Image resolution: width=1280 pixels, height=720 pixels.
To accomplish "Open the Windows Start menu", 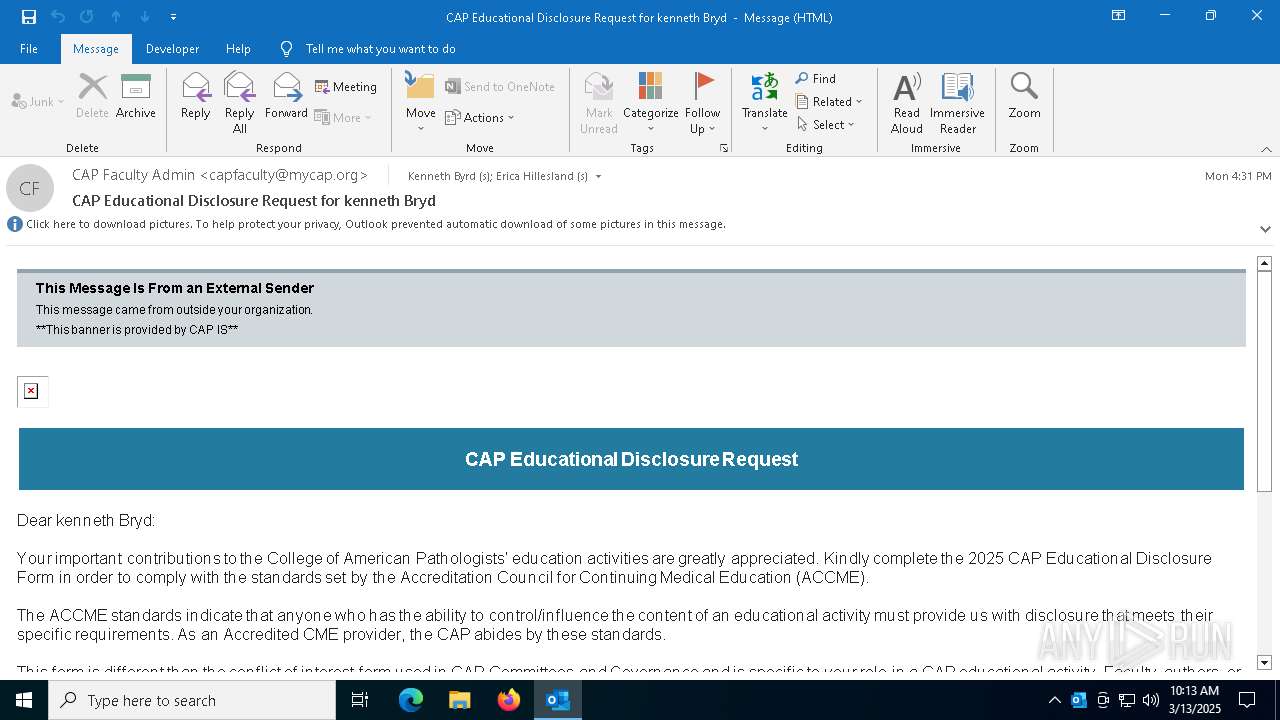I will 24,700.
